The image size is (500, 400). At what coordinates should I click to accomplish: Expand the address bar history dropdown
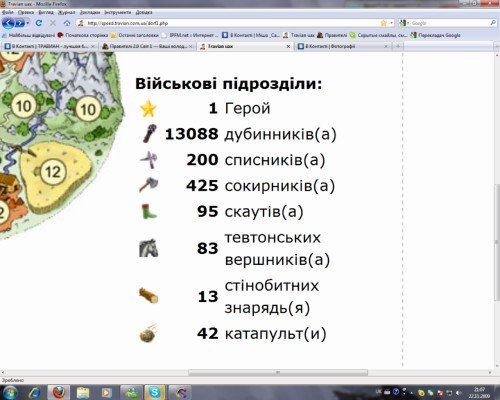(392, 23)
